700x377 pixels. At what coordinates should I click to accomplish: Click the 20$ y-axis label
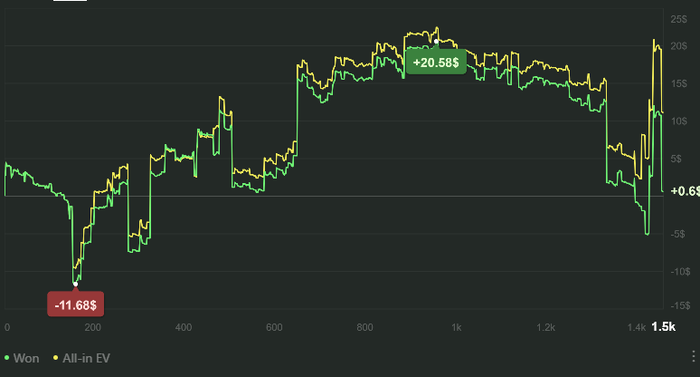[x=679, y=46]
